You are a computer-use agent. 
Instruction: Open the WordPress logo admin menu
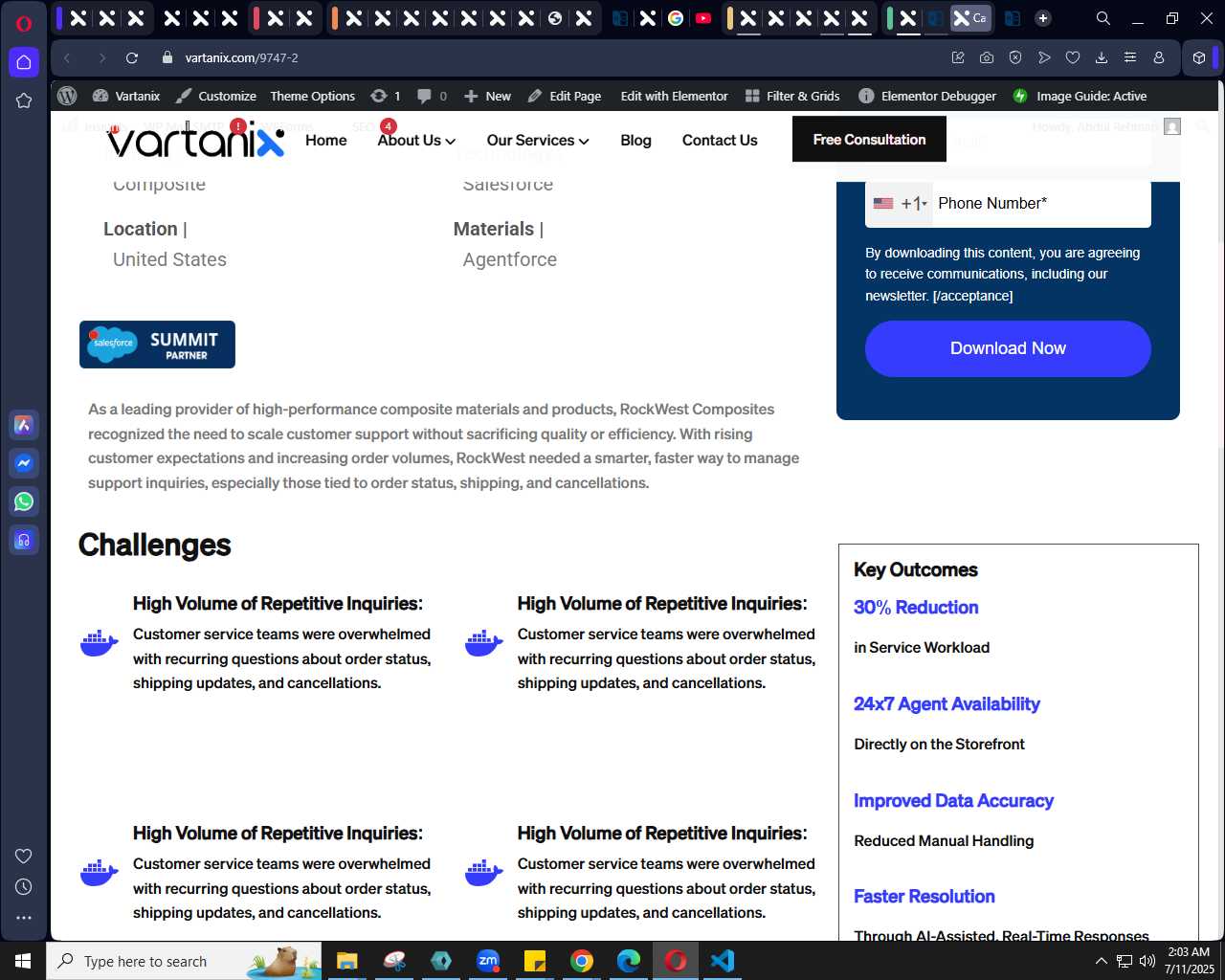point(67,96)
